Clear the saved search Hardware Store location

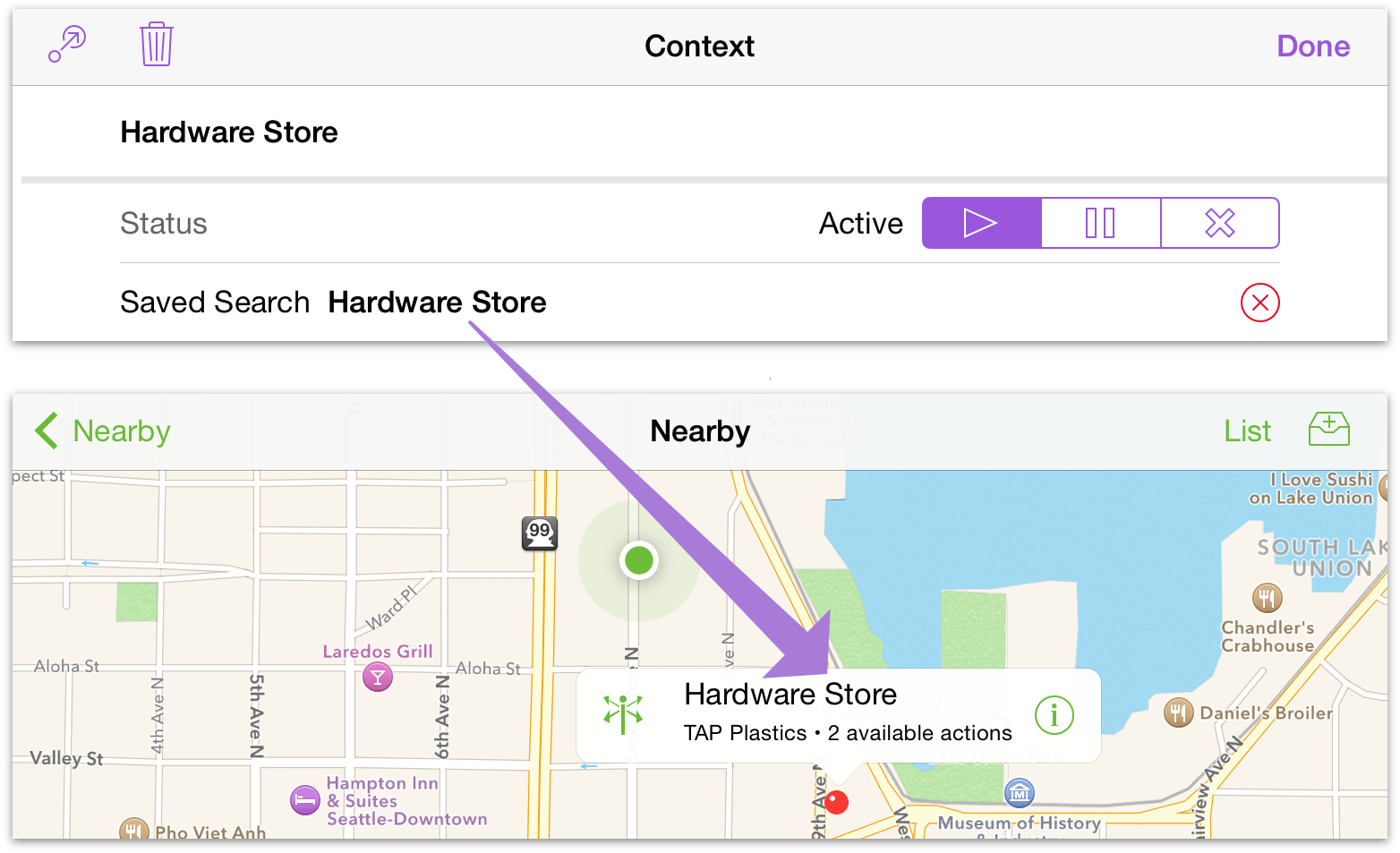1259,303
